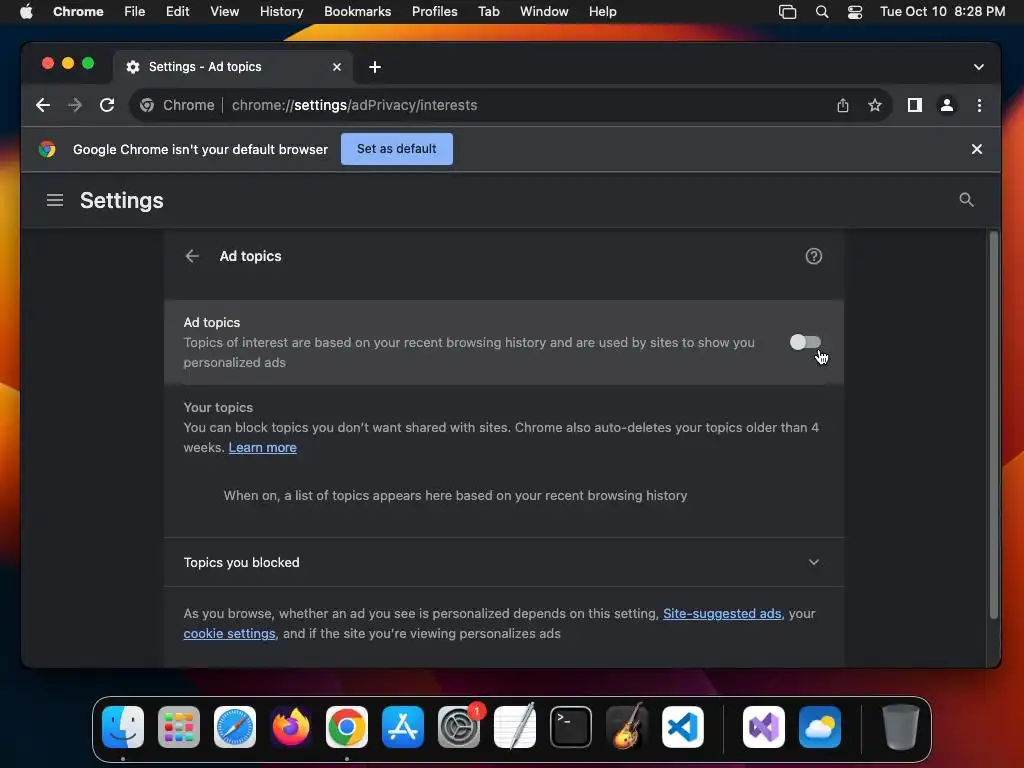Open the Chrome app menu

(78, 11)
